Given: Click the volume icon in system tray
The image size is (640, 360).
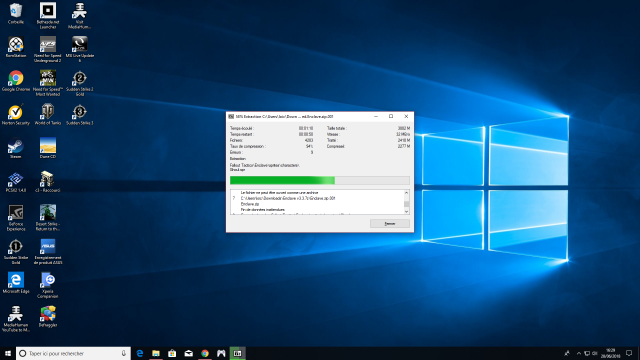Looking at the screenshot, I should 594,353.
